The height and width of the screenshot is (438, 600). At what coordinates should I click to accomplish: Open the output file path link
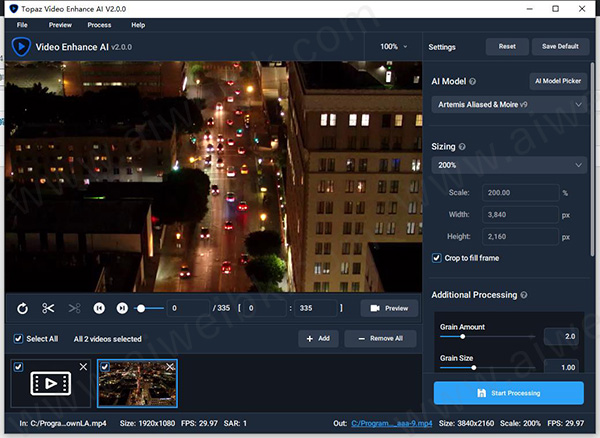click(x=392, y=423)
